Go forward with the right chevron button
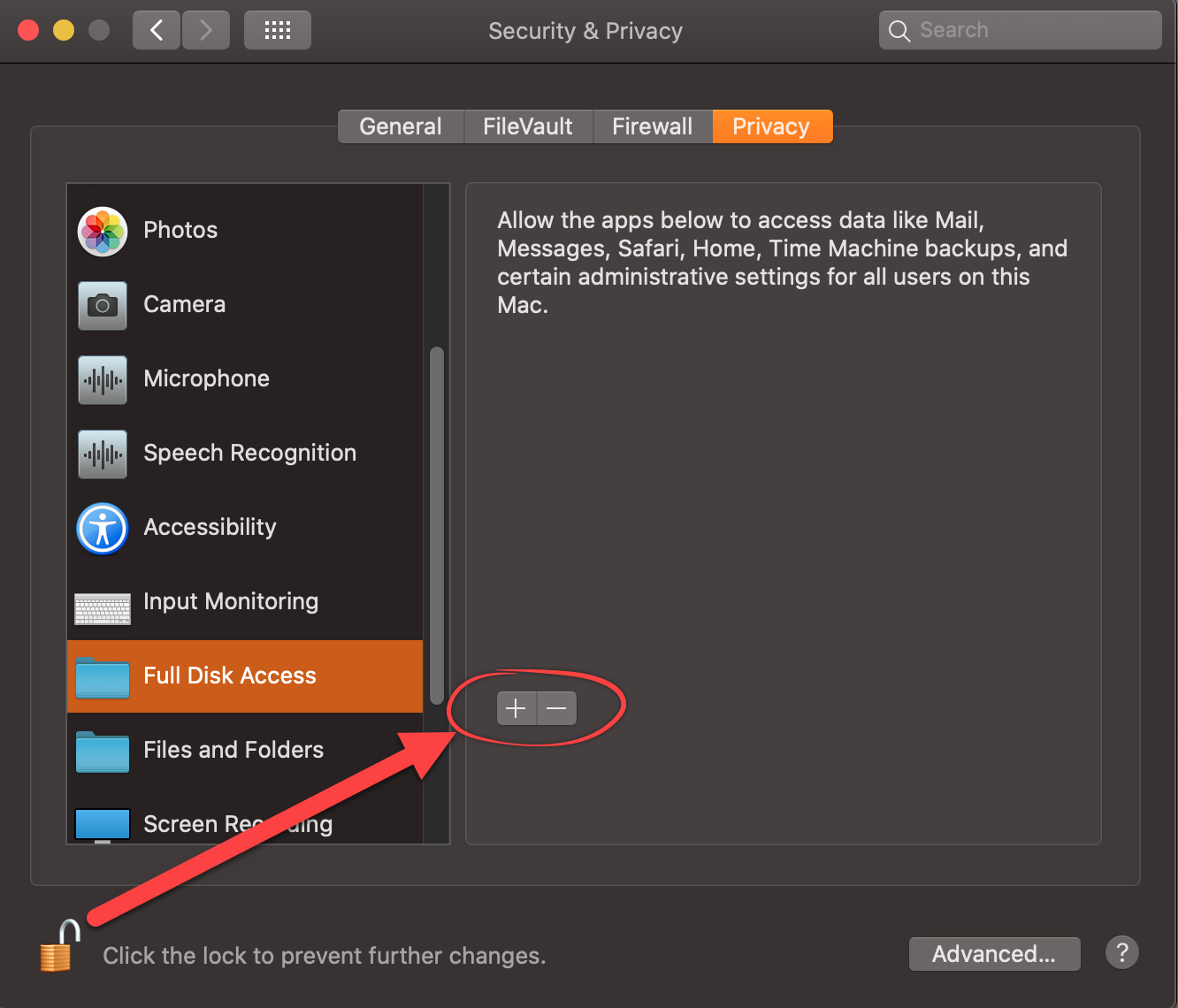1178x1008 pixels. pyautogui.click(x=206, y=30)
